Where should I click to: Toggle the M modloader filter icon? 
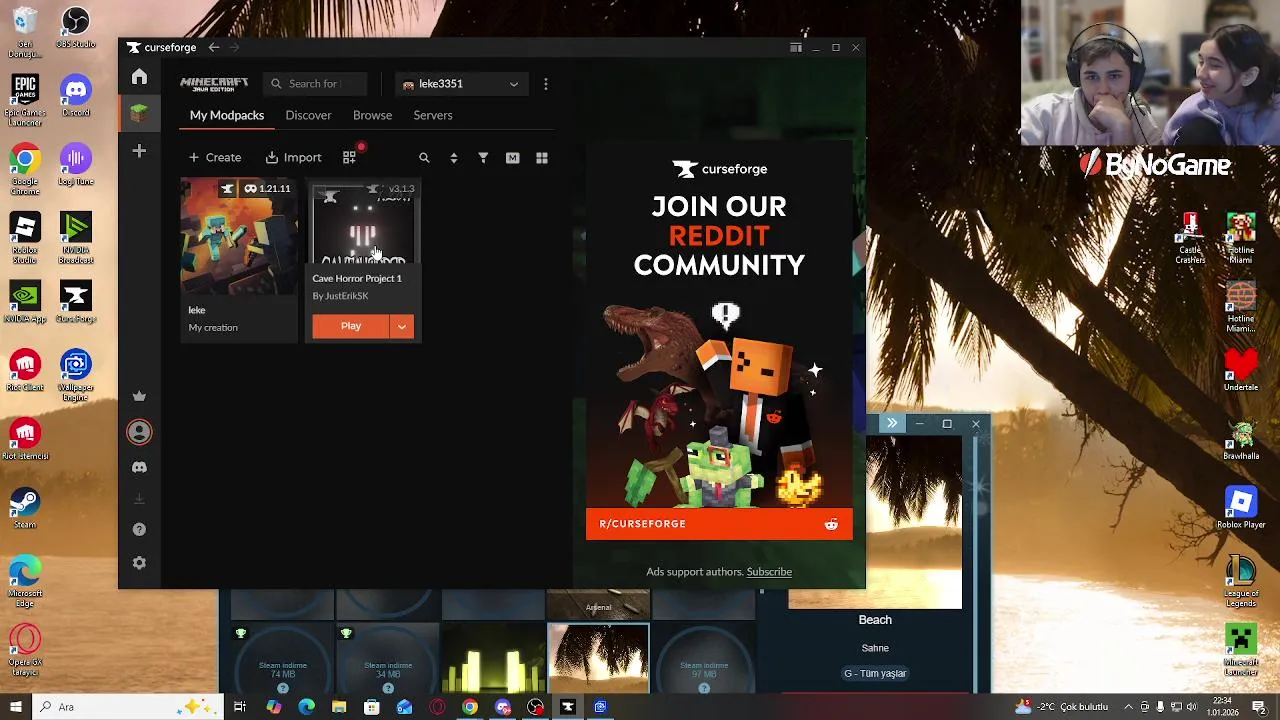[x=512, y=158]
